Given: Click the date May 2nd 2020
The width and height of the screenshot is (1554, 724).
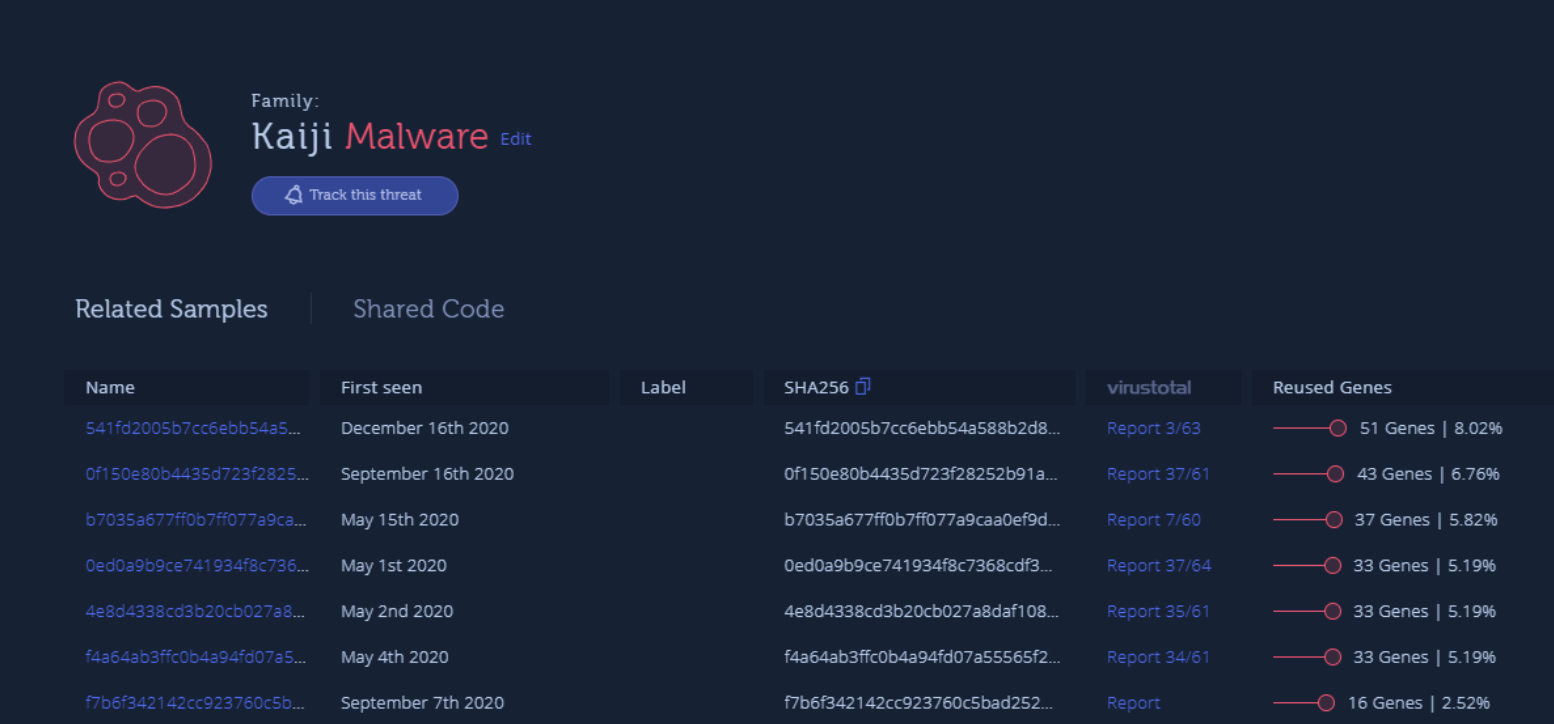Looking at the screenshot, I should pyautogui.click(x=397, y=612).
